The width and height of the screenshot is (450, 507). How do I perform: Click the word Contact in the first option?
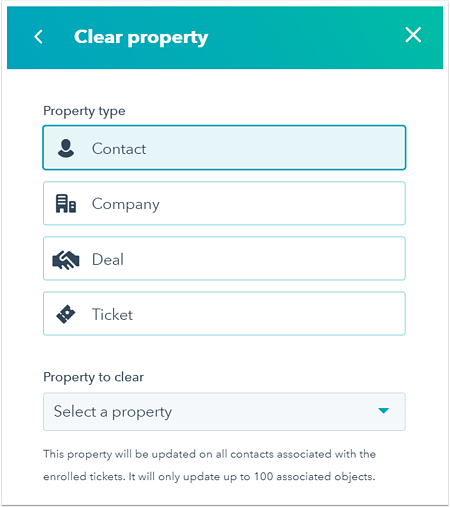[119, 149]
